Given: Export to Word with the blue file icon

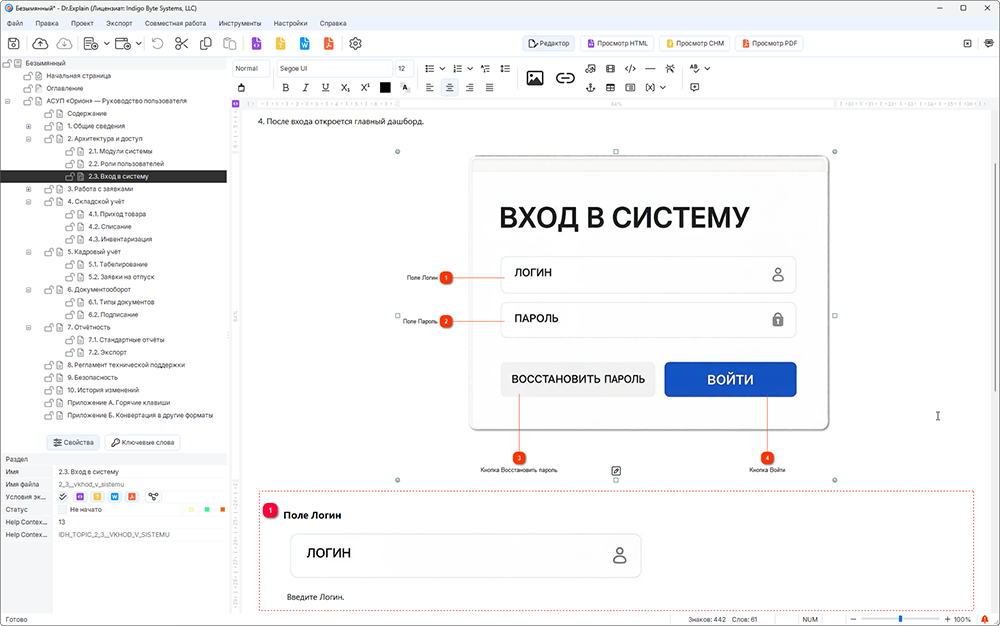Looking at the screenshot, I should (304, 43).
